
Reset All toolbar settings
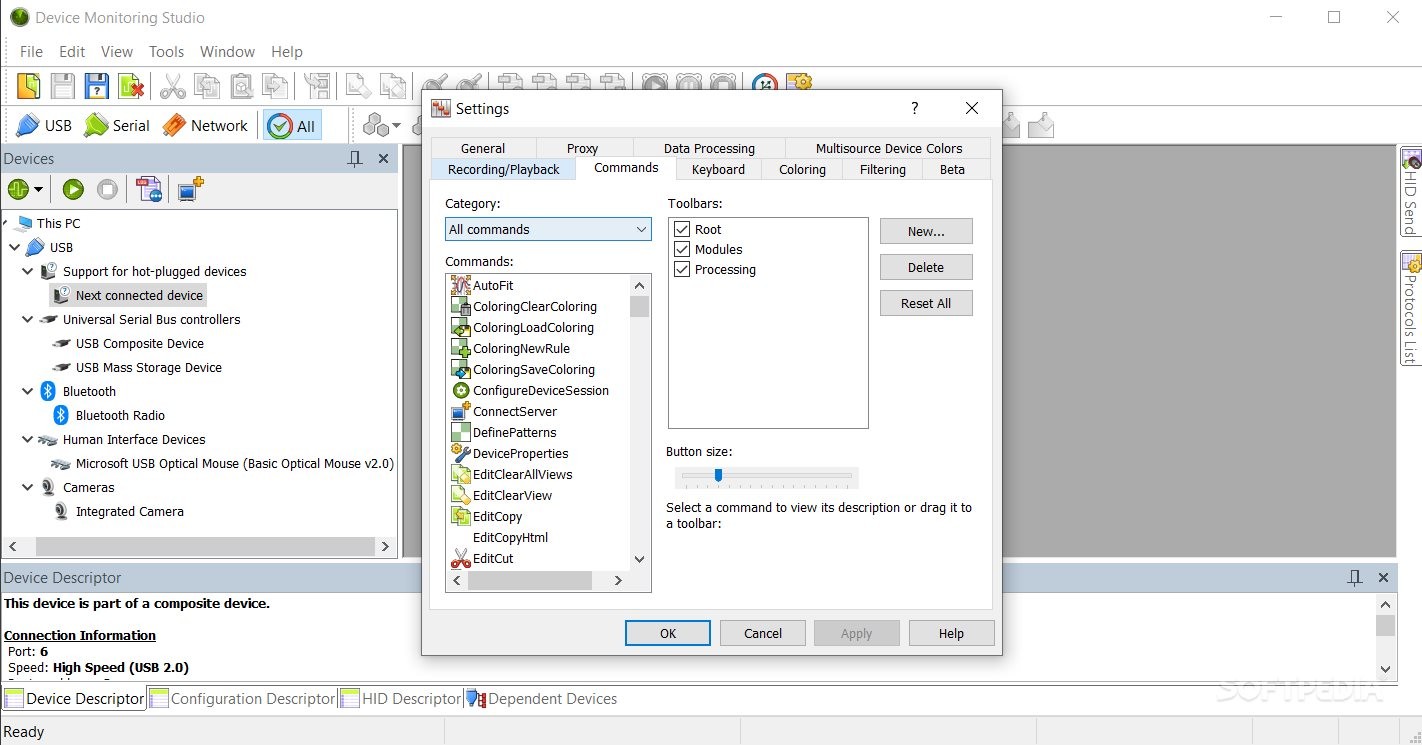925,303
